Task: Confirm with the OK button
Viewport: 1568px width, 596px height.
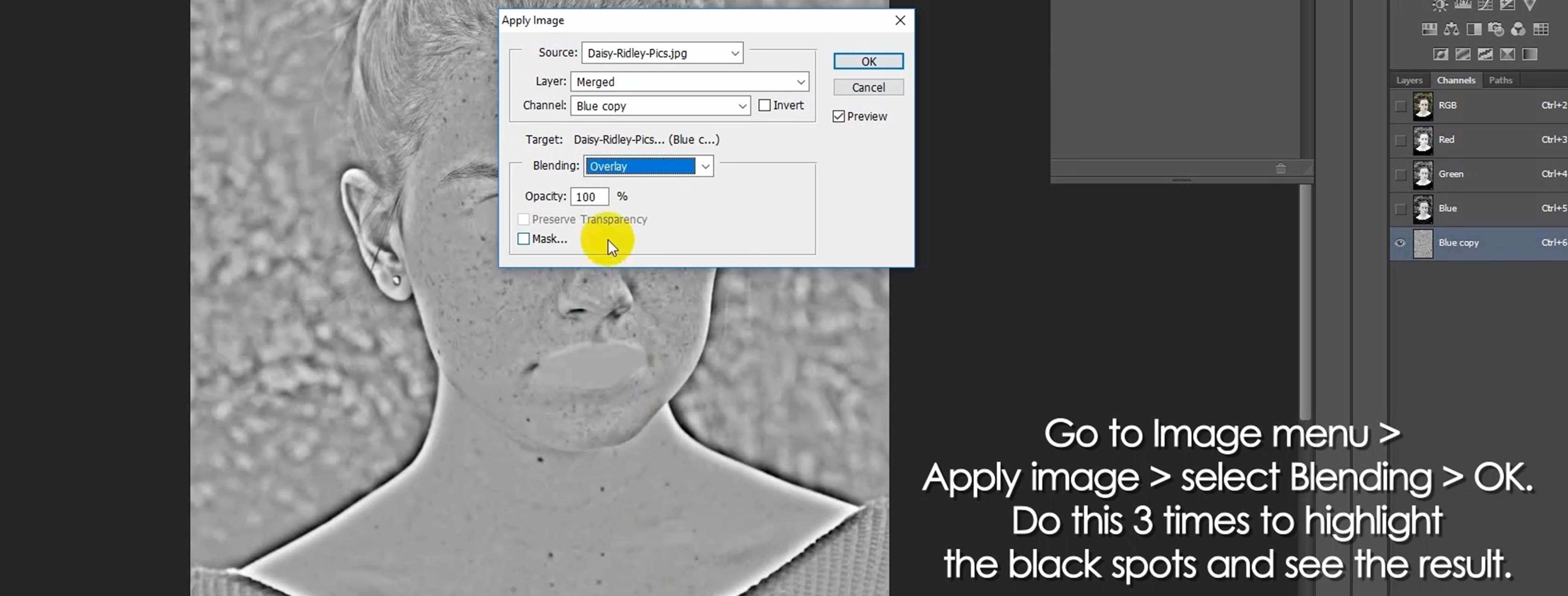Action: pos(868,61)
